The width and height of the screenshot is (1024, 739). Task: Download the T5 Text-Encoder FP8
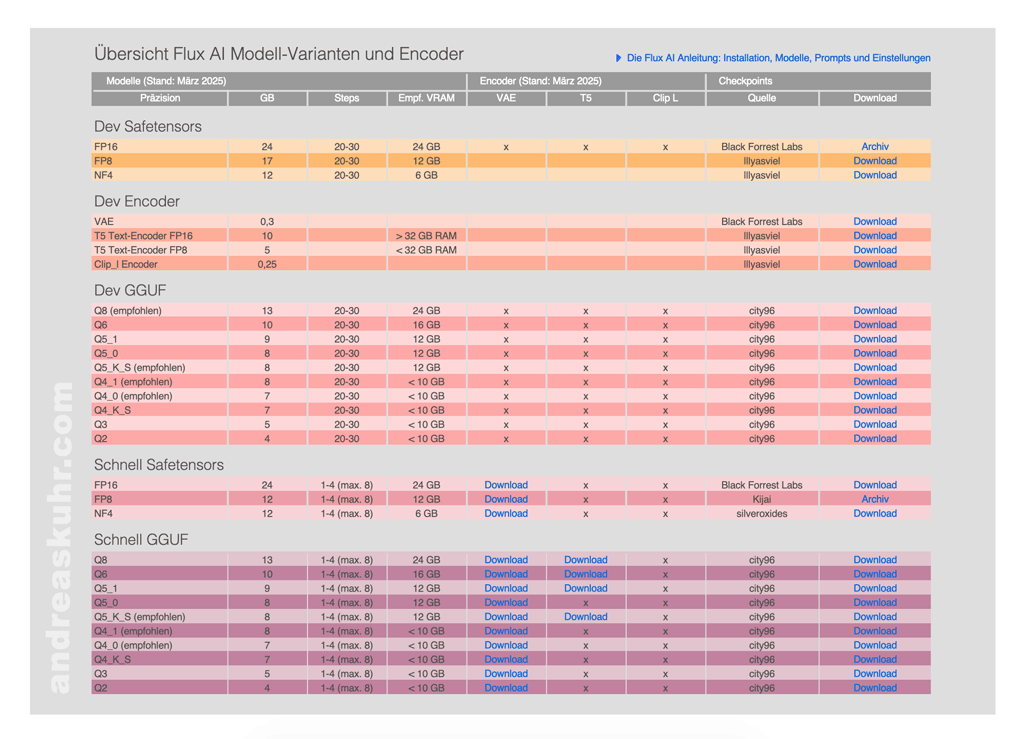point(874,251)
